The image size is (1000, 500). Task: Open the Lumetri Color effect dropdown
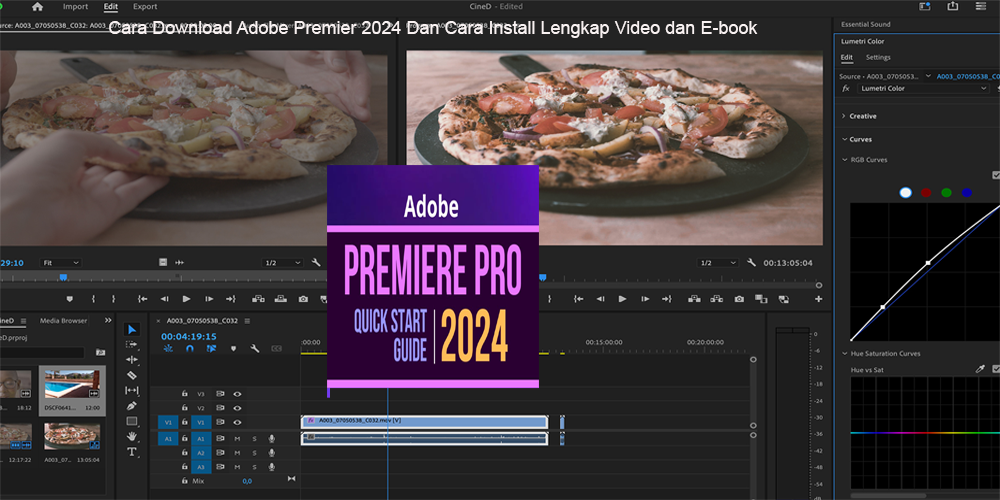coord(922,89)
